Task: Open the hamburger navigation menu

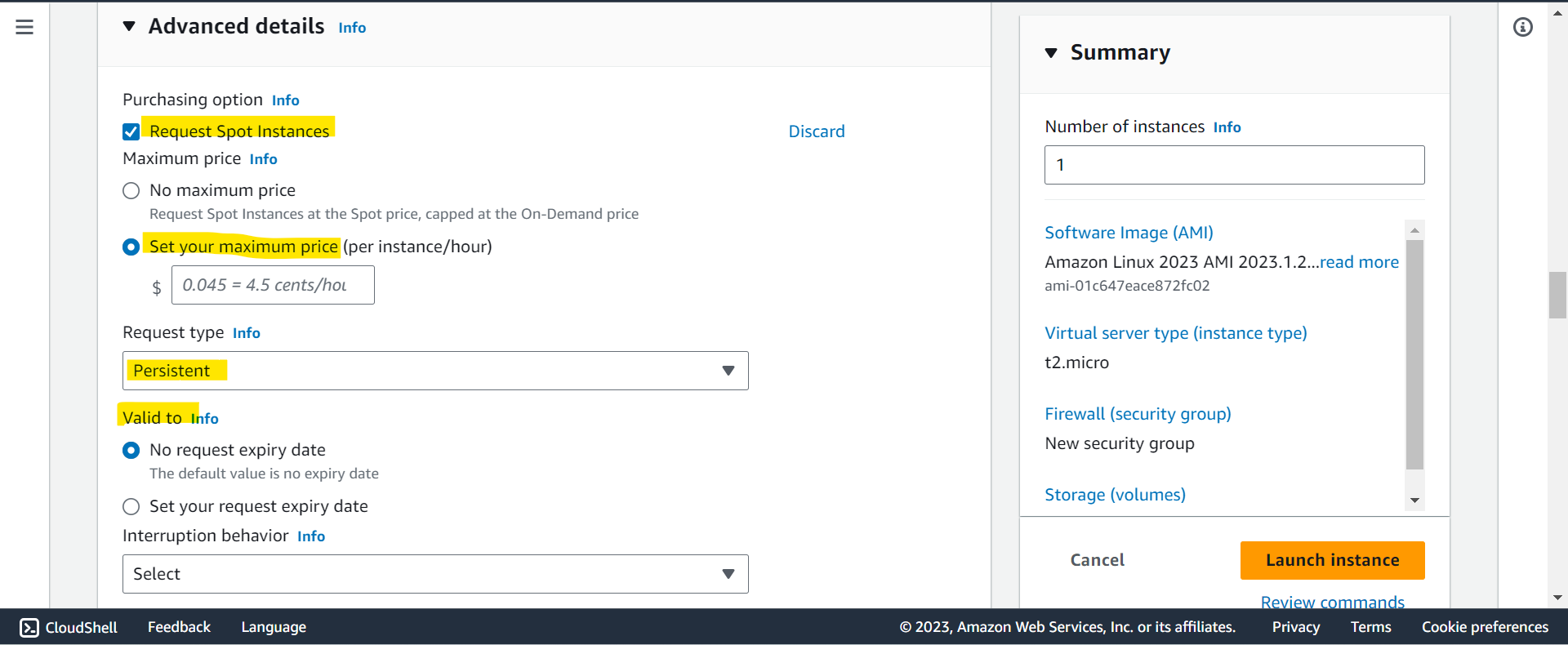Action: (x=24, y=27)
